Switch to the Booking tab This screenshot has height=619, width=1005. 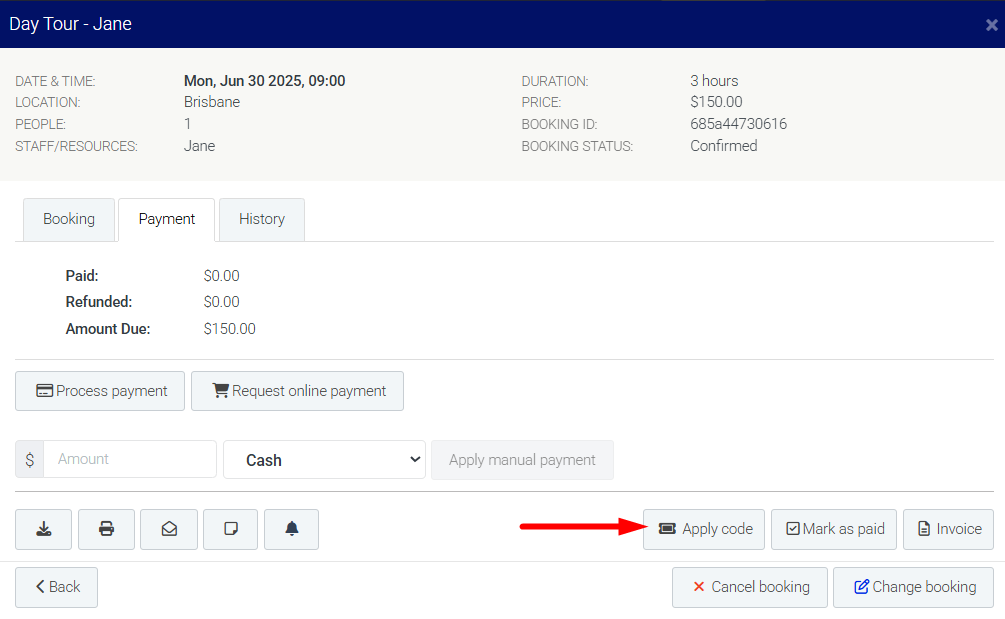(69, 219)
